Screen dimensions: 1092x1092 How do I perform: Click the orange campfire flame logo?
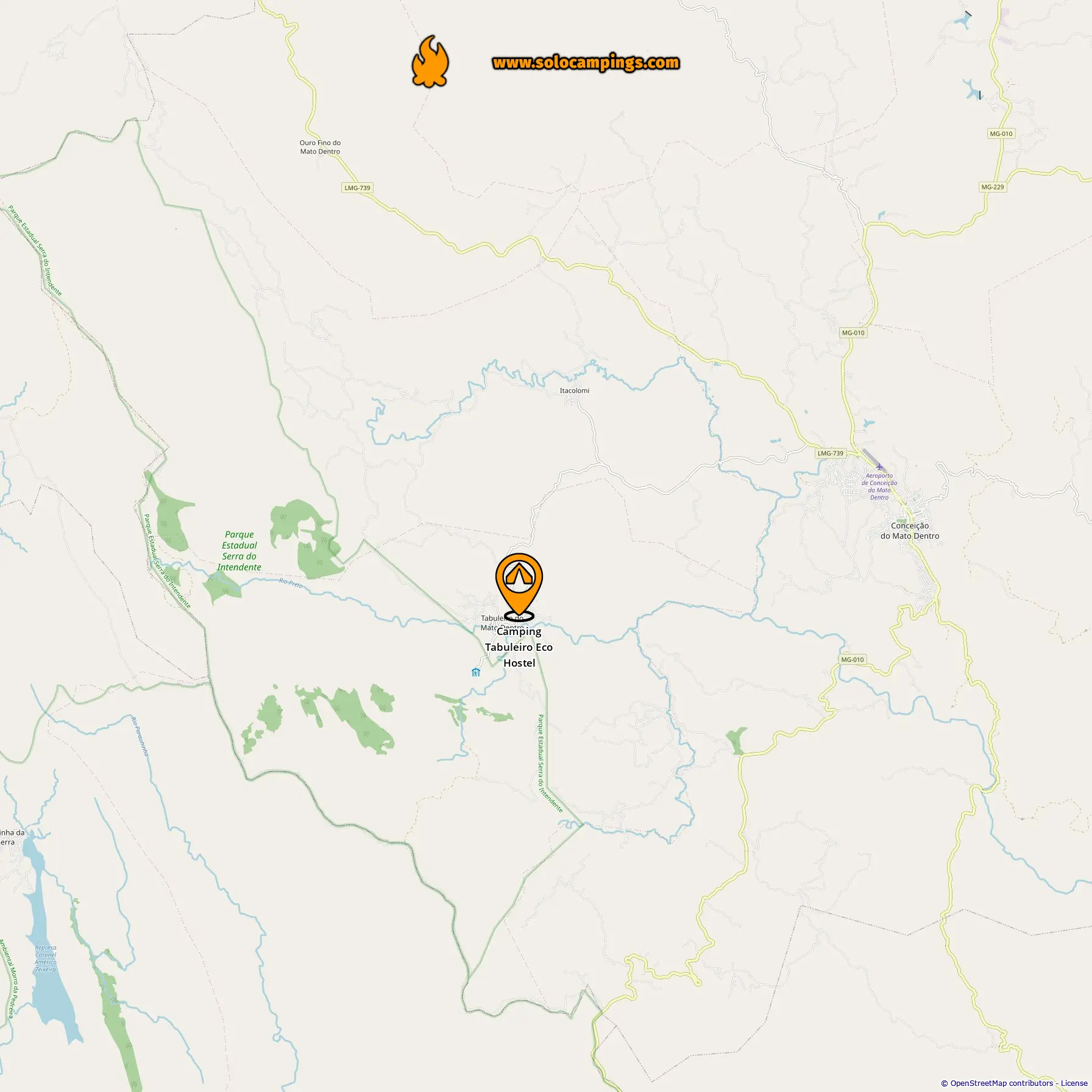[430, 62]
